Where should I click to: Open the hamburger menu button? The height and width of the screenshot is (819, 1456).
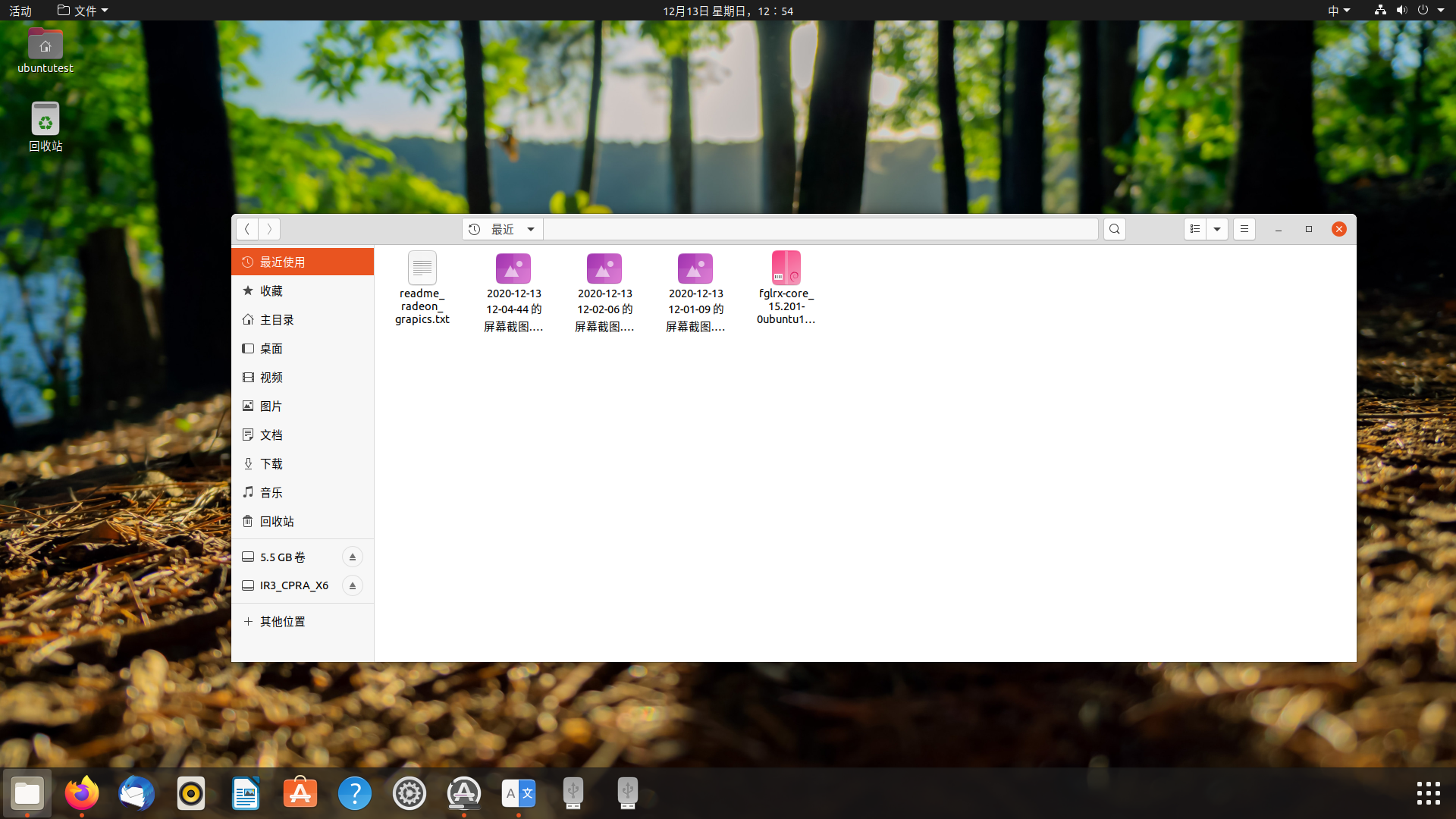(x=1244, y=229)
